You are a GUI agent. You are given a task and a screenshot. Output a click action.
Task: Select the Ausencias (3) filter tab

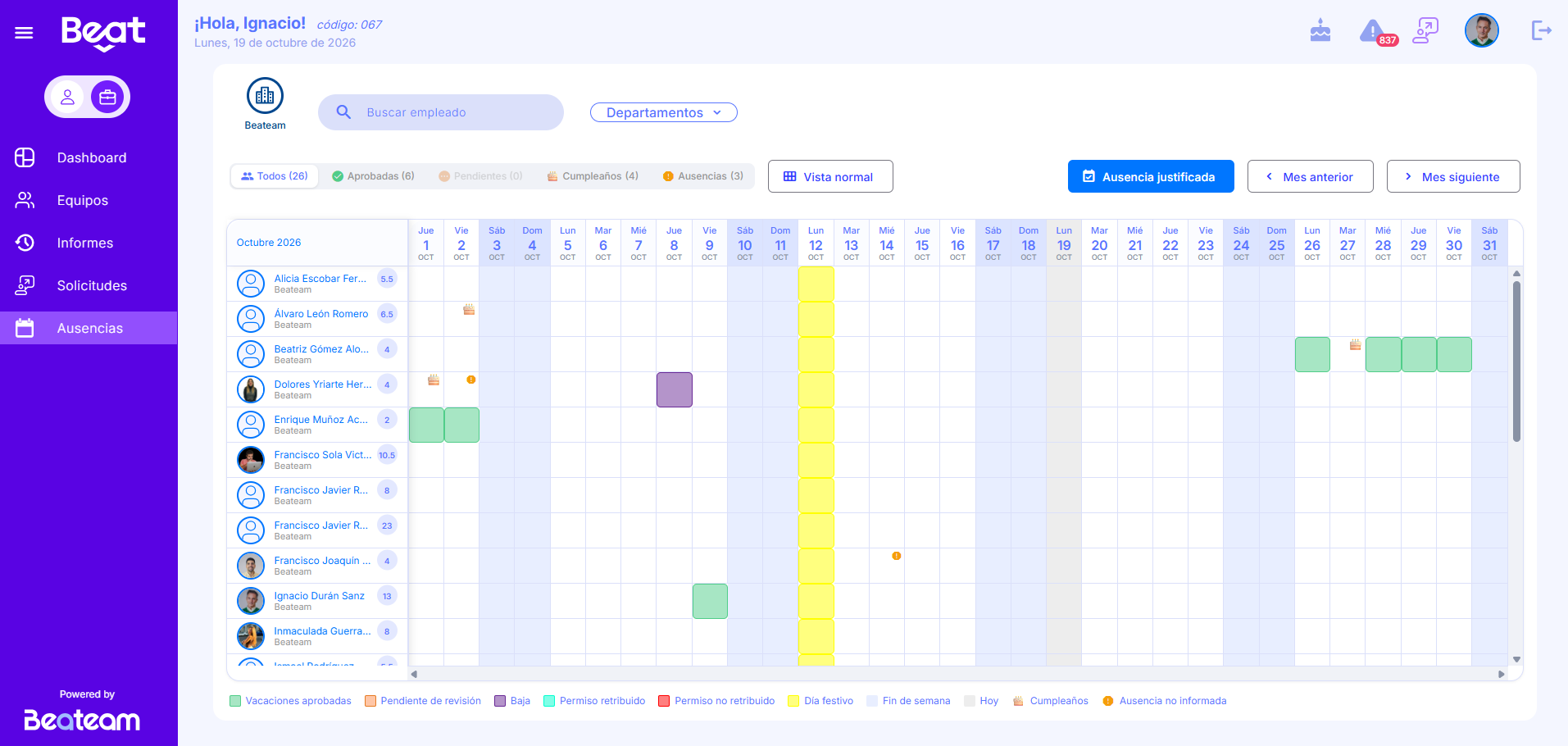[702, 176]
